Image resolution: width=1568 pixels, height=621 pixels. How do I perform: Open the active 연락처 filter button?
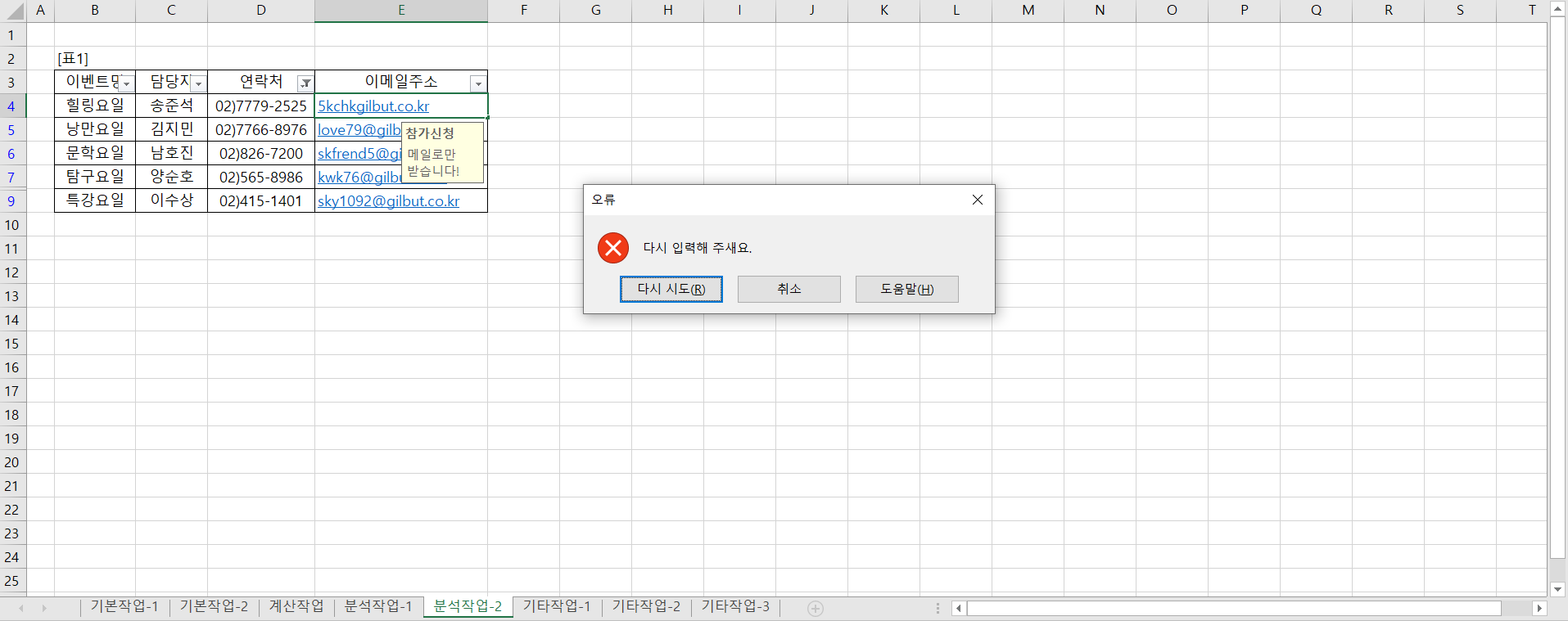coord(305,83)
